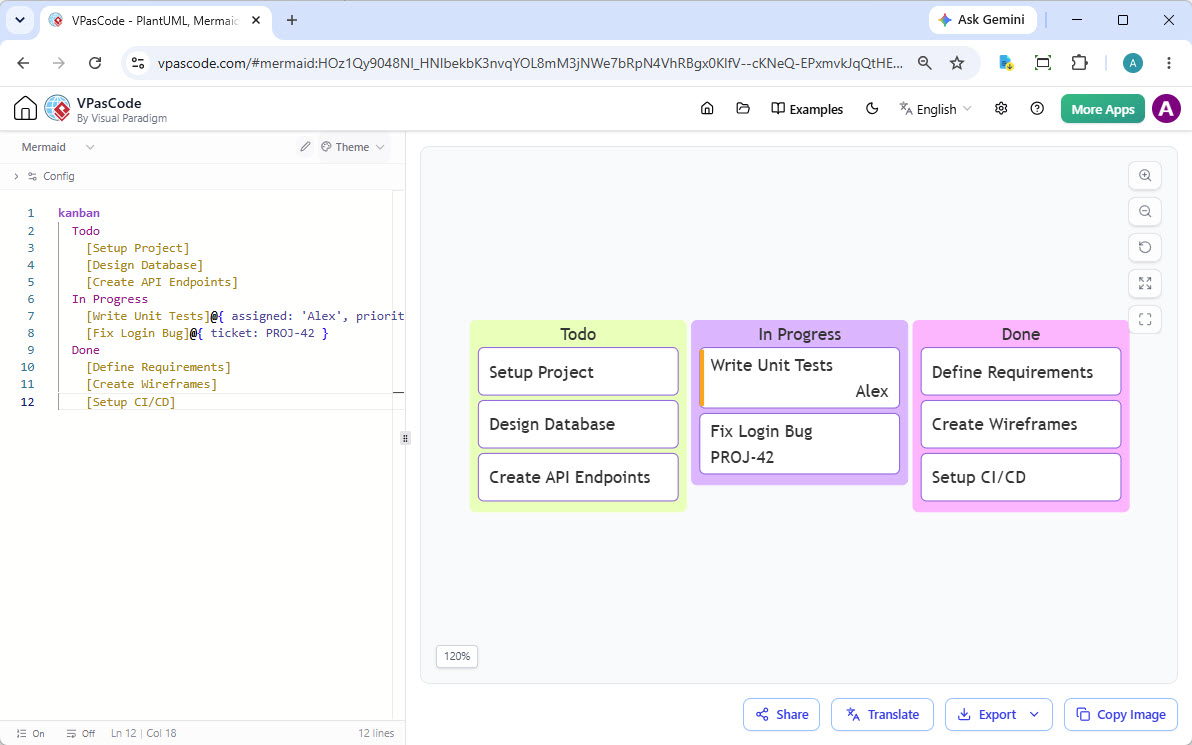Click the 120% zoom level indicator

pyautogui.click(x=457, y=656)
